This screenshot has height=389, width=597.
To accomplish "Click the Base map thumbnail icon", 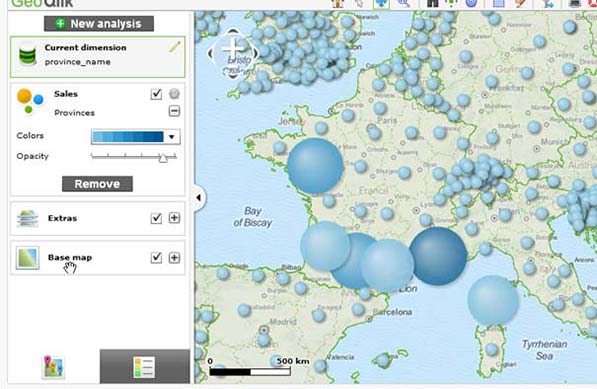I will 27,258.
